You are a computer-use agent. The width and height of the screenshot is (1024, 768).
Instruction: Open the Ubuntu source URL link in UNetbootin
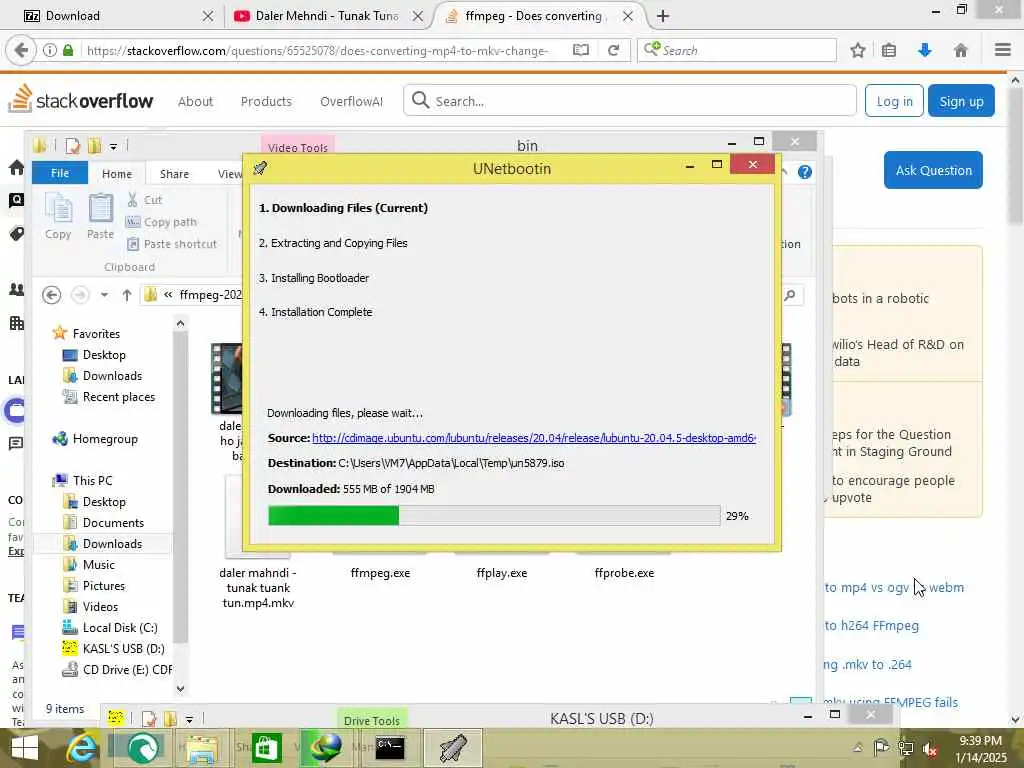[x=534, y=438]
